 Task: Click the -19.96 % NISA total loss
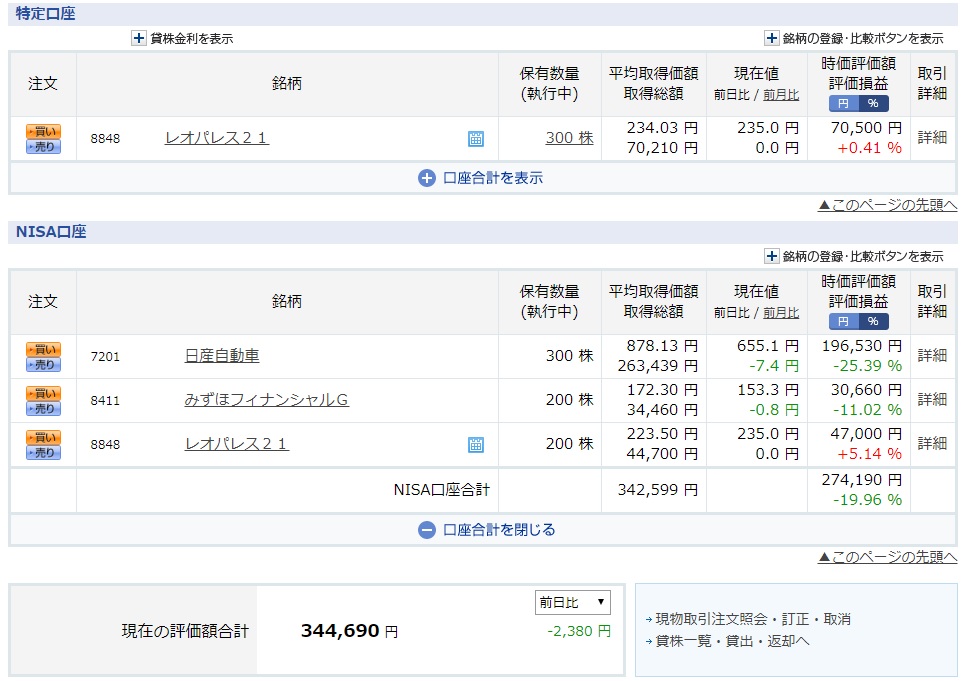[x=867, y=500]
